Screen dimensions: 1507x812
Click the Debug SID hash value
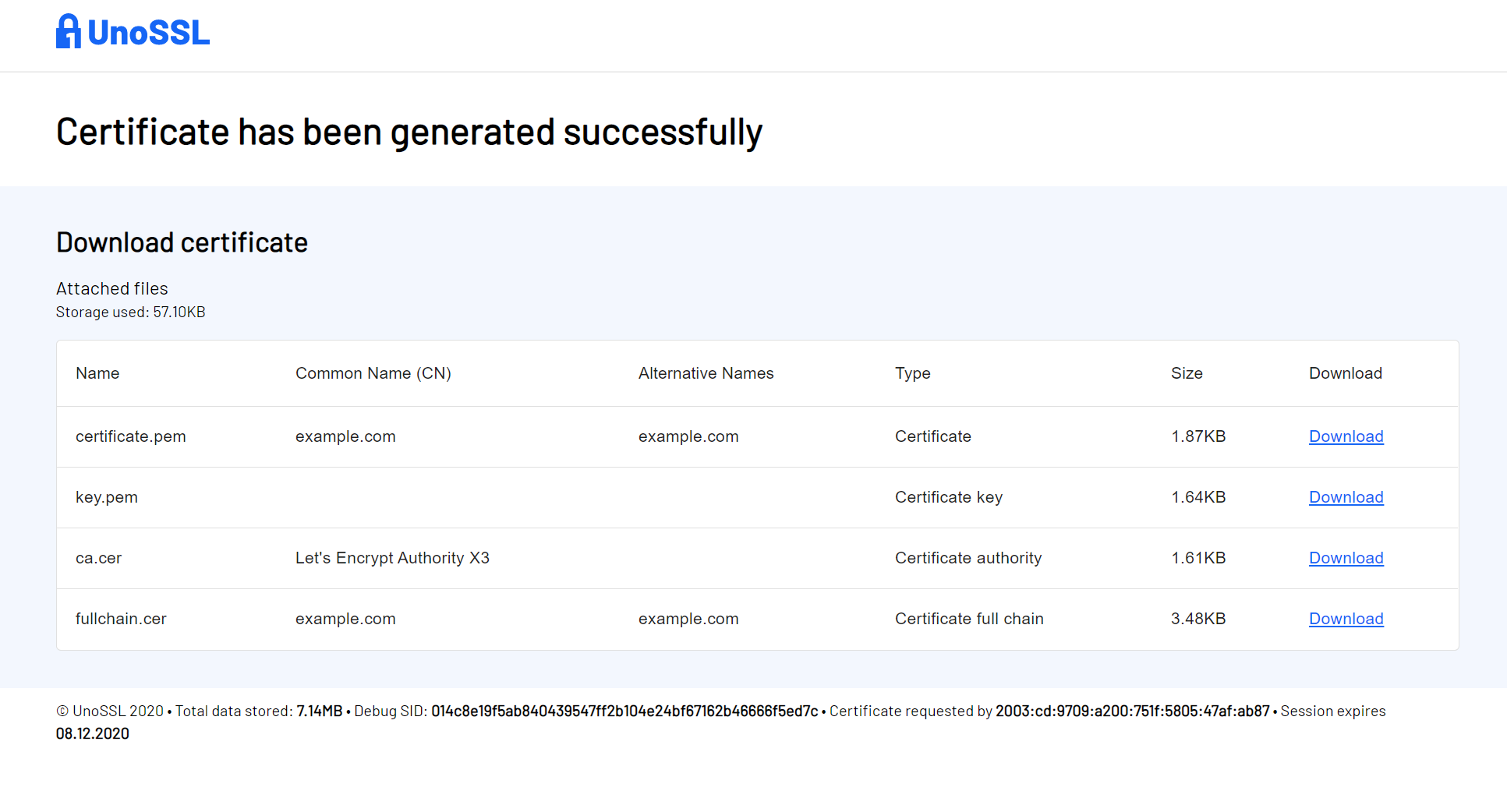pyautogui.click(x=624, y=711)
